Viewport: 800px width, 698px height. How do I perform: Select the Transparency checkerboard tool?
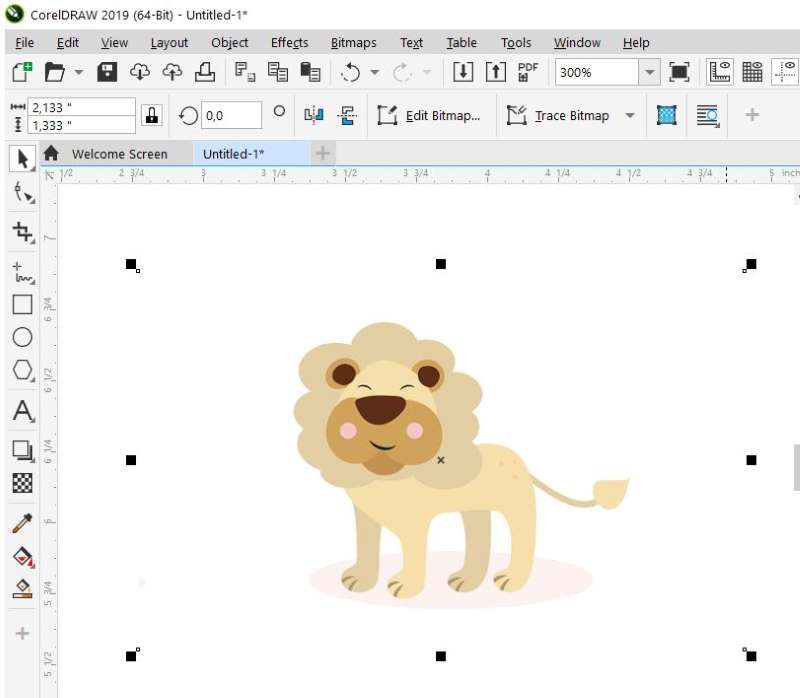click(x=22, y=483)
